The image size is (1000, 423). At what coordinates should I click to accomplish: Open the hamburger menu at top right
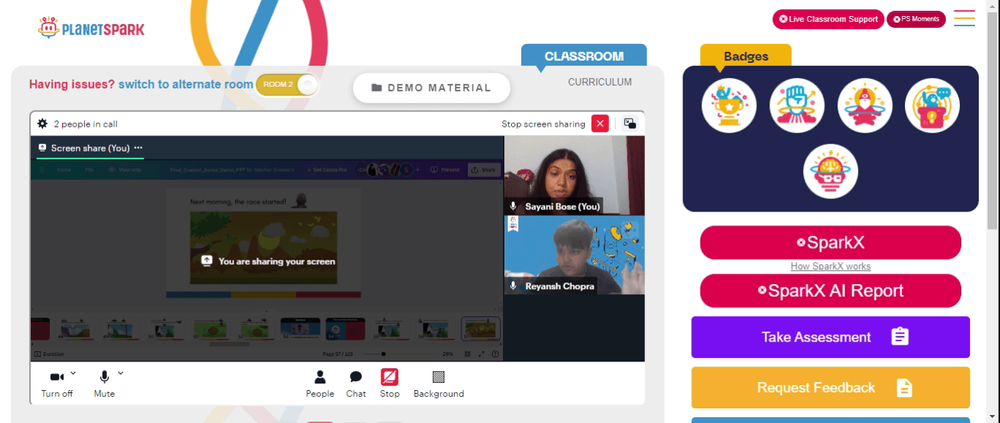click(x=964, y=18)
